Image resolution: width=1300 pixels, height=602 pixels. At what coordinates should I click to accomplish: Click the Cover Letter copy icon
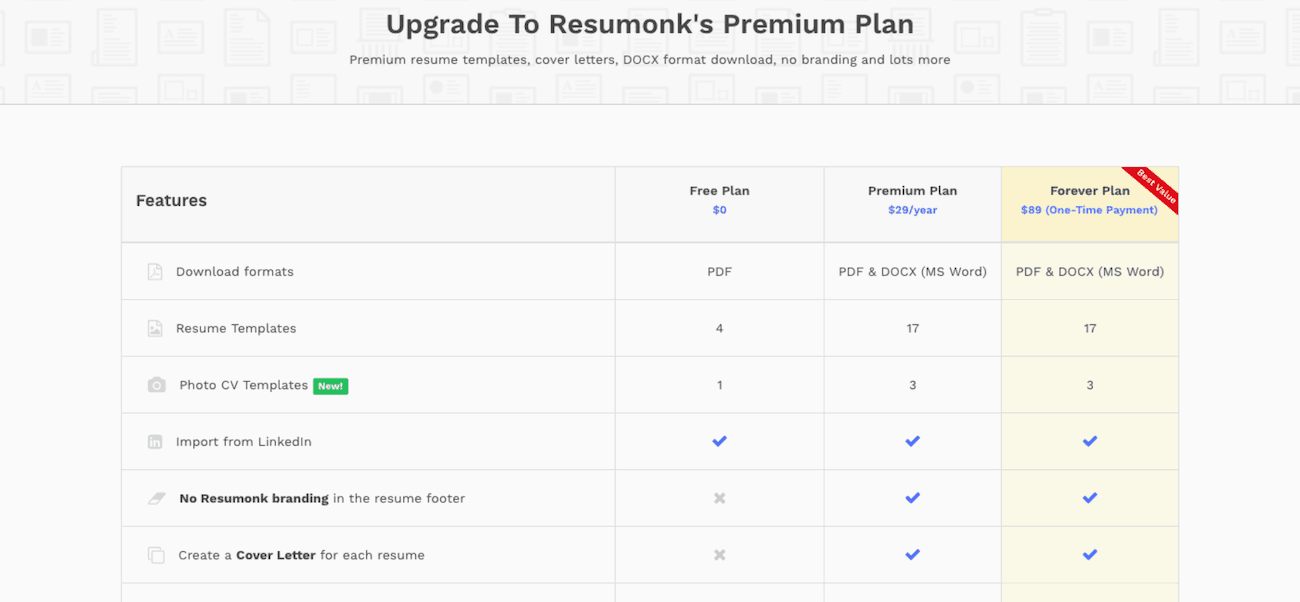coord(156,555)
